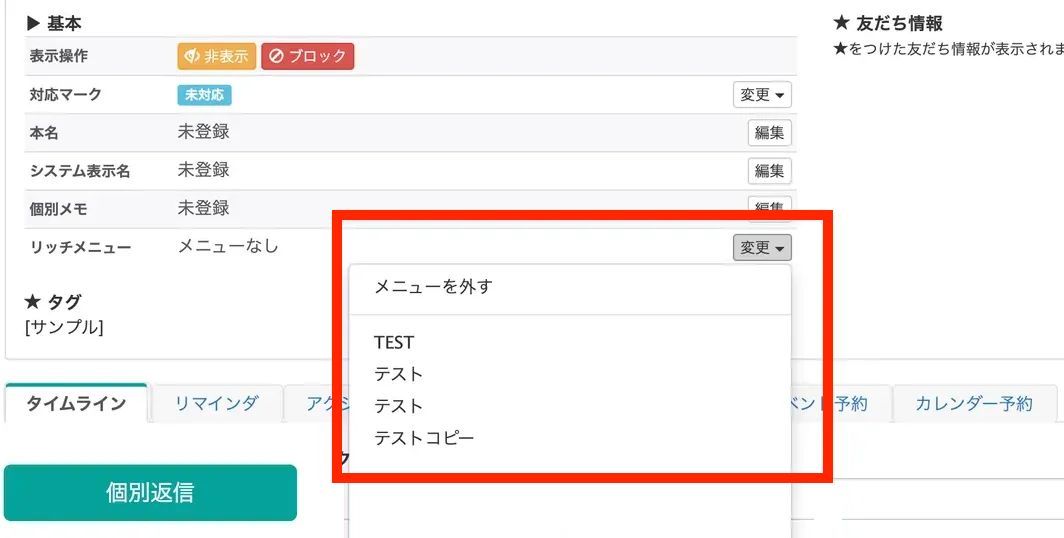The height and width of the screenshot is (538, 1064).
Task: Click 編集 button for システム表示名
Action: point(770,170)
